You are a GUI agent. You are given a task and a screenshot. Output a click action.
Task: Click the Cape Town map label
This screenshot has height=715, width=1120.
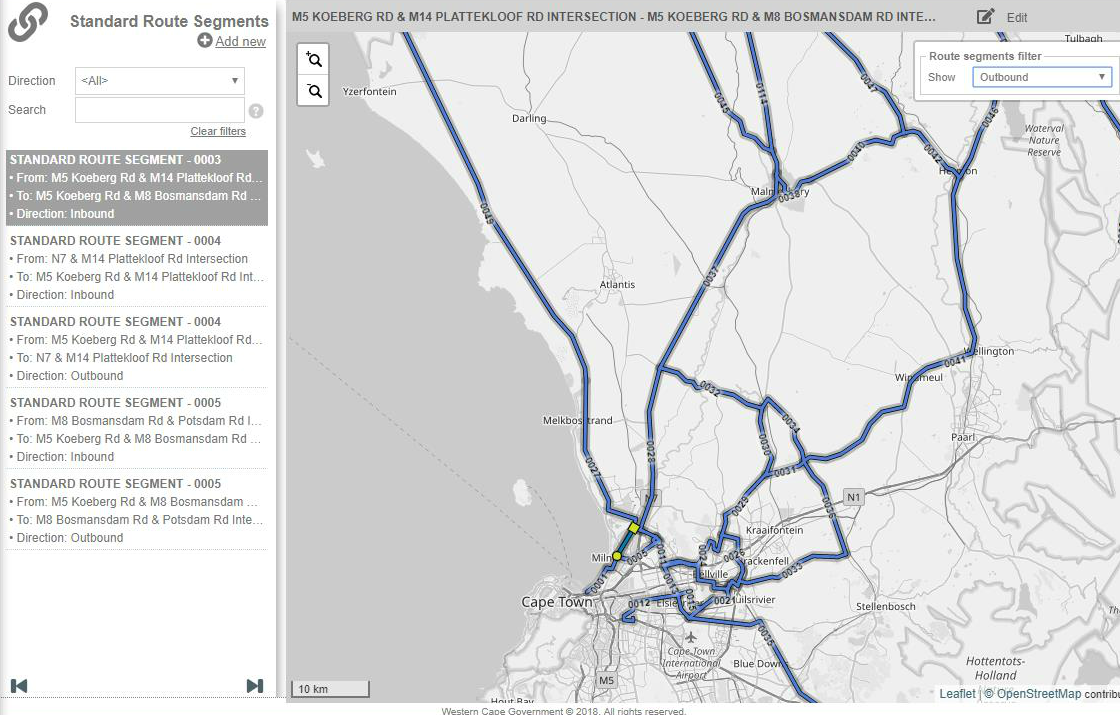coord(556,602)
